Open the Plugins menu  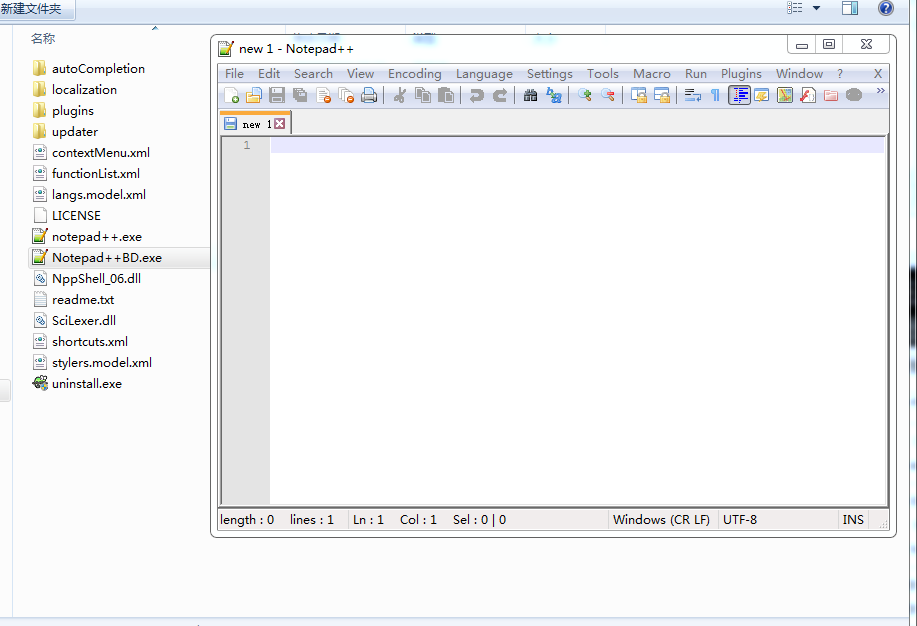[x=741, y=74]
